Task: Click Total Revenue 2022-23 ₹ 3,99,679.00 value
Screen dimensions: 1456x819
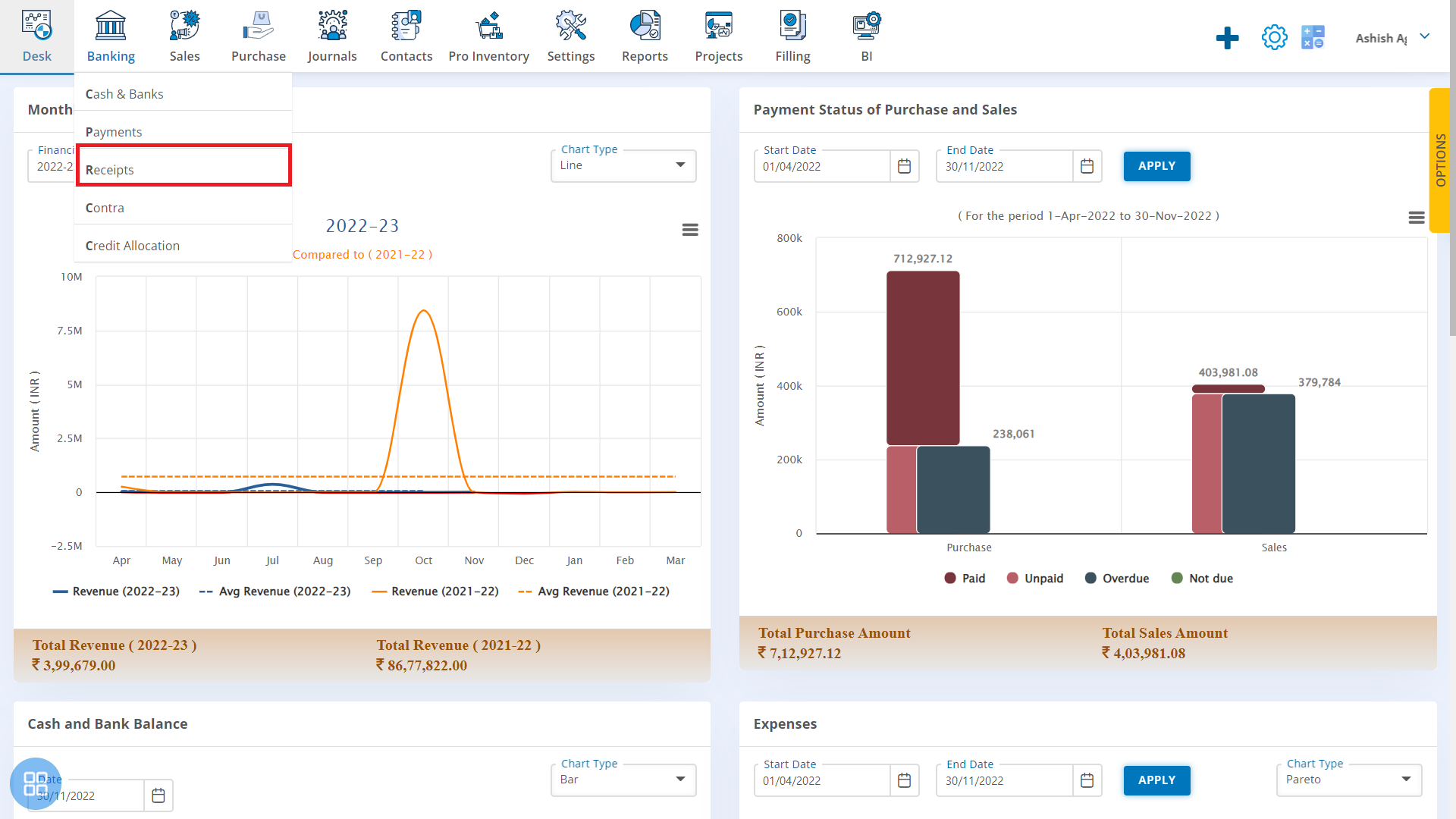Action: coord(74,665)
